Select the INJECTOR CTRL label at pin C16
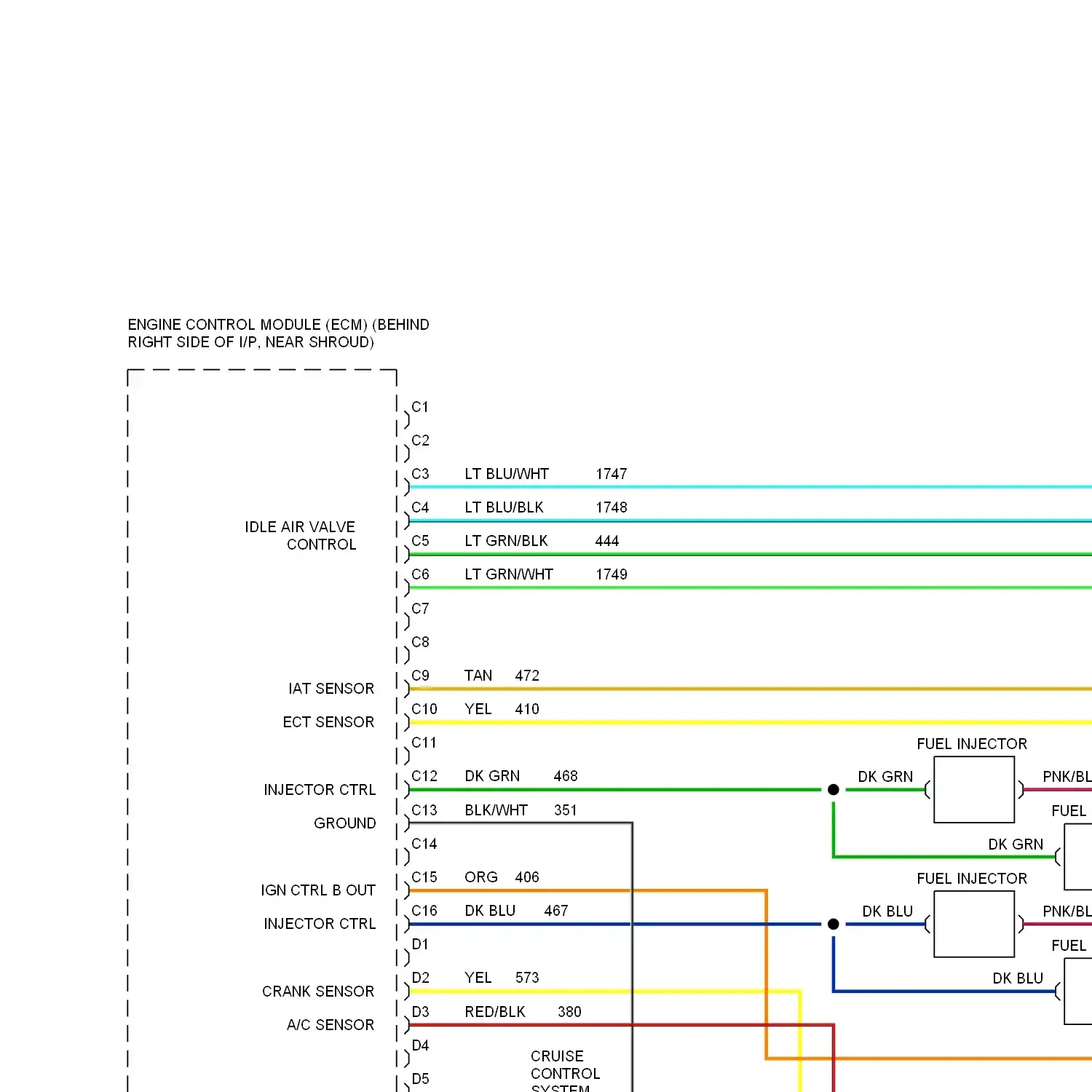 coord(320,924)
